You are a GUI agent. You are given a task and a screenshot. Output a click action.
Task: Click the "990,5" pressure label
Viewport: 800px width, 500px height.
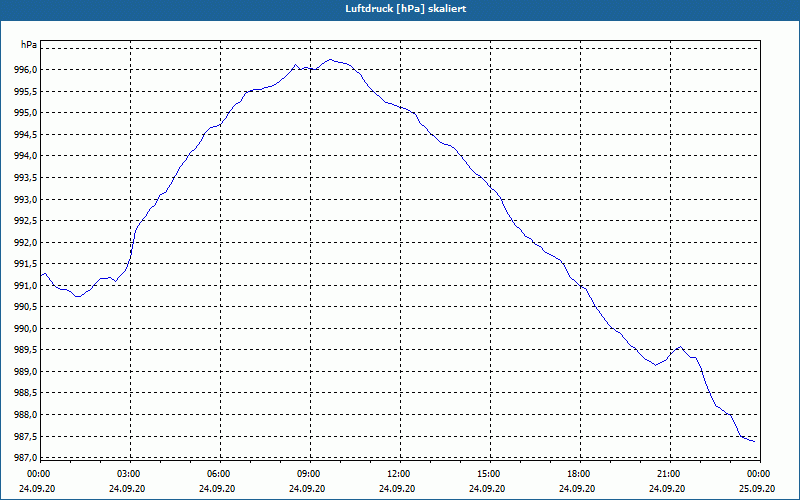point(28,307)
